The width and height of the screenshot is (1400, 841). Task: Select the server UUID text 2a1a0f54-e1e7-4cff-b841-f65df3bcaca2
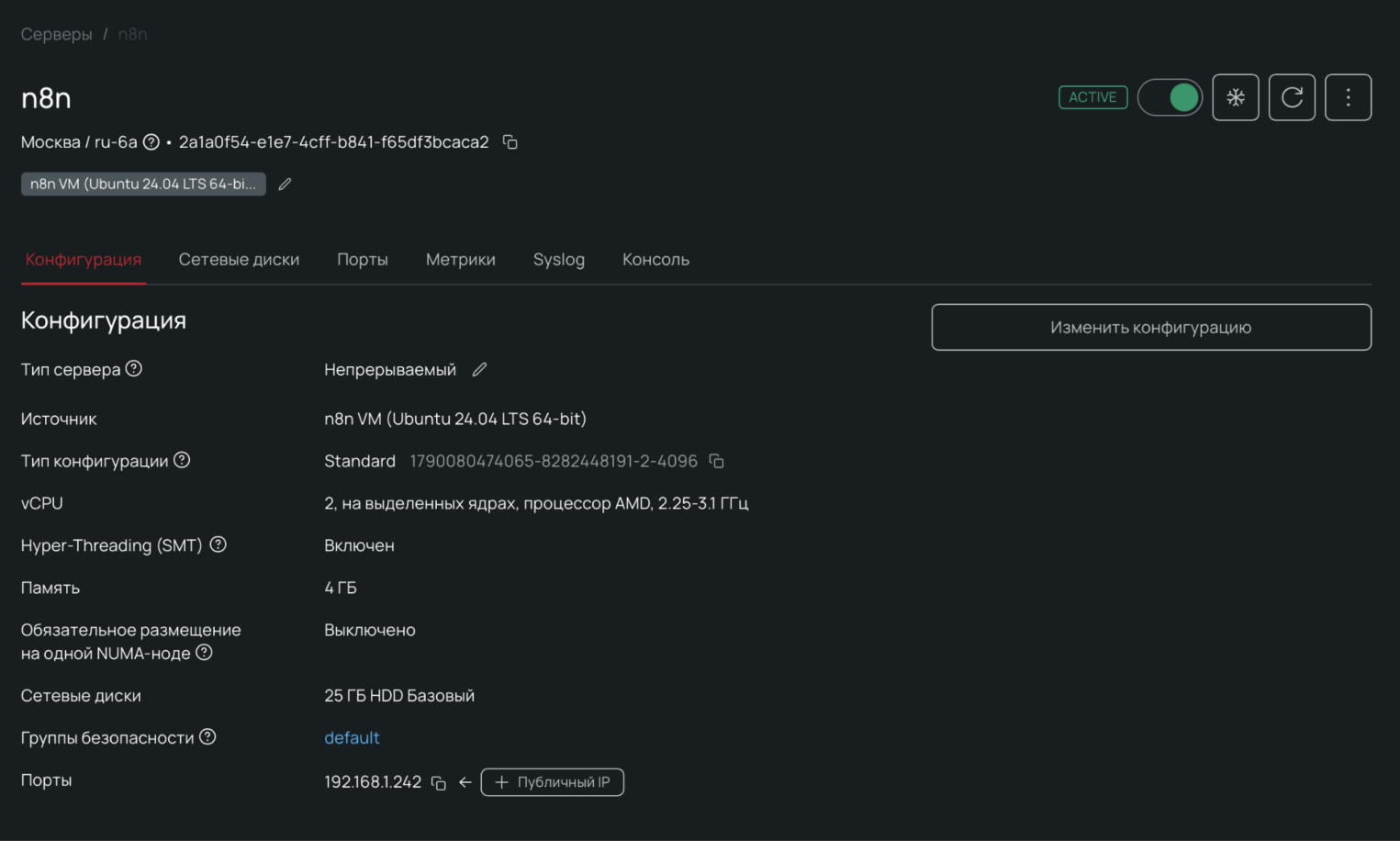coord(334,142)
